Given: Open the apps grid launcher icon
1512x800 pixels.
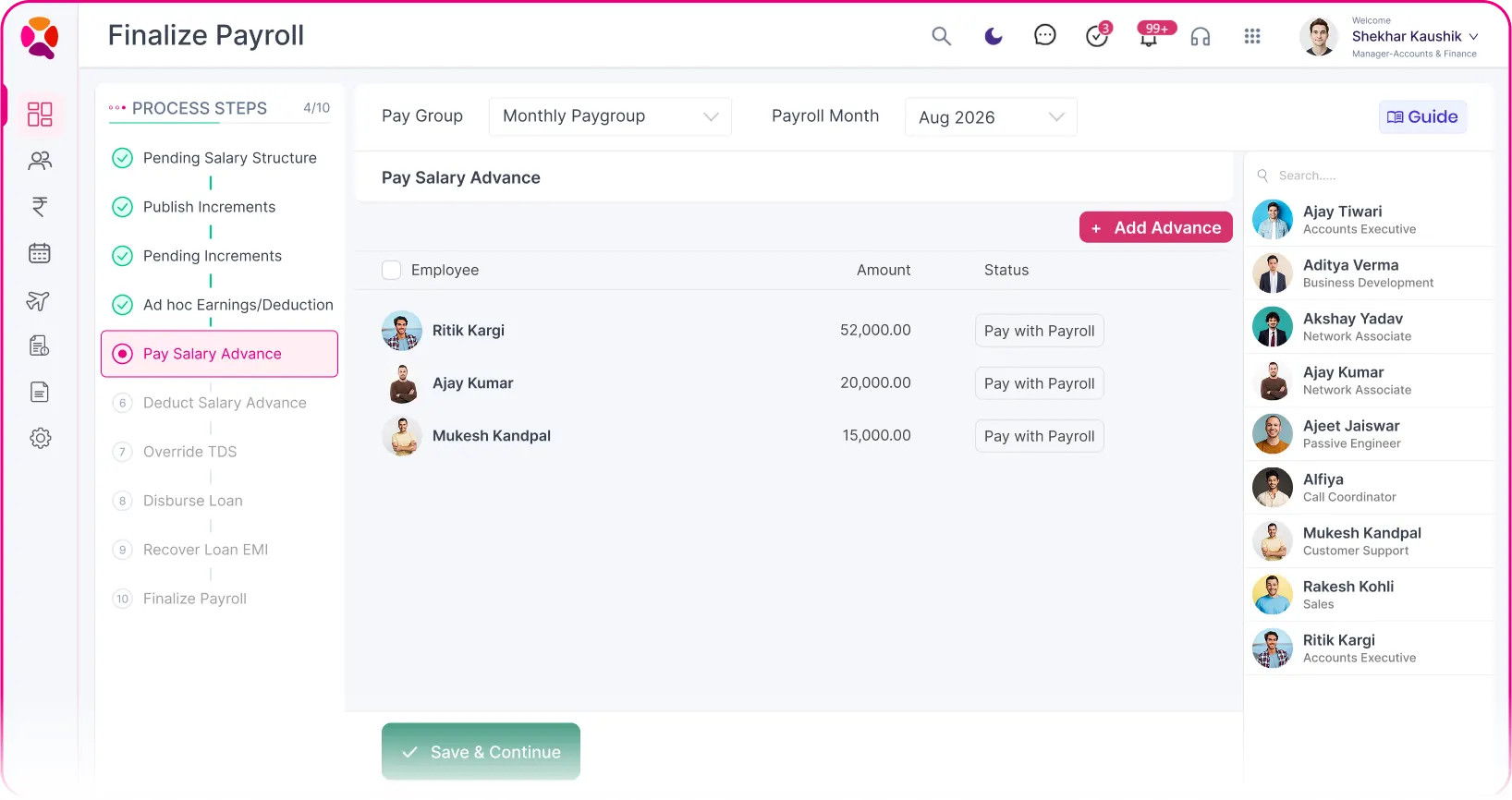Looking at the screenshot, I should click(1252, 36).
